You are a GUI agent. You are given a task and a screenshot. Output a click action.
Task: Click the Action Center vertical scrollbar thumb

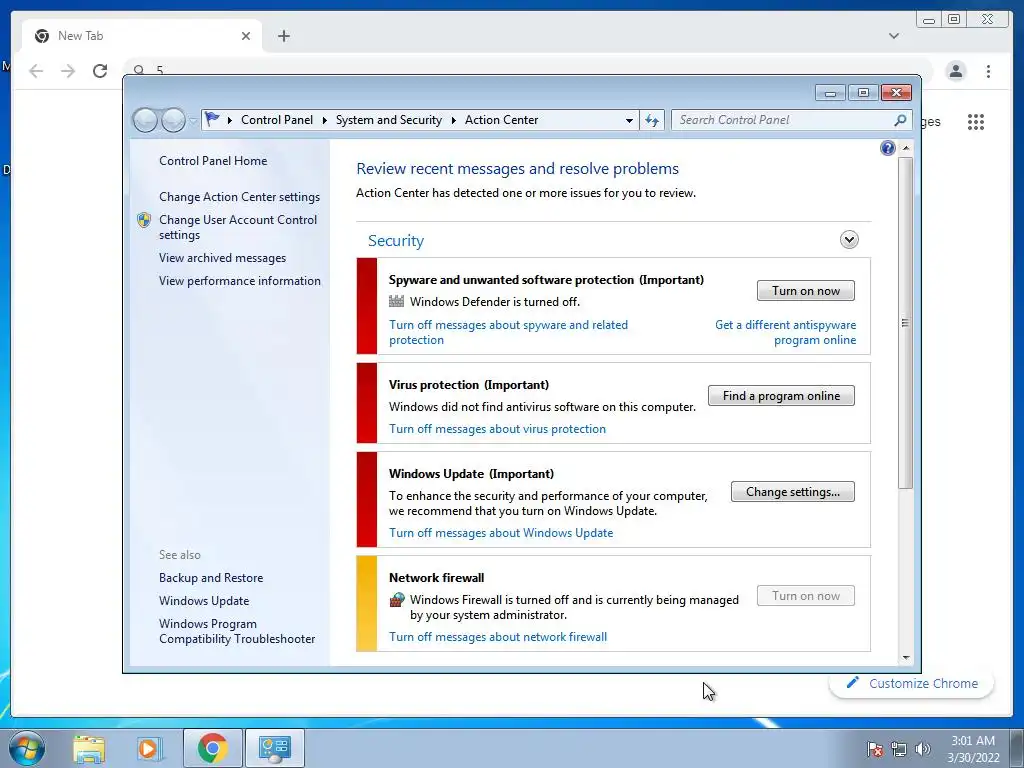pos(905,323)
